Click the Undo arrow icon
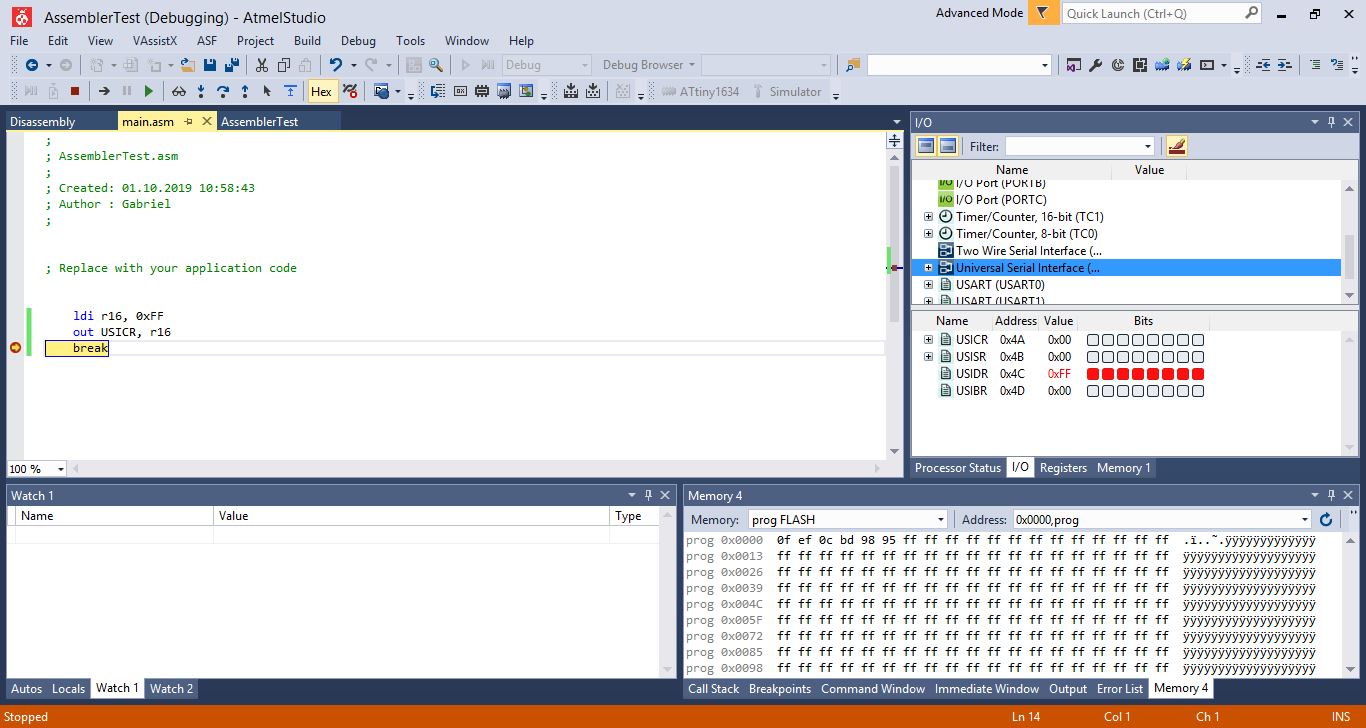Screen dimensions: 1366x728 coord(335,65)
